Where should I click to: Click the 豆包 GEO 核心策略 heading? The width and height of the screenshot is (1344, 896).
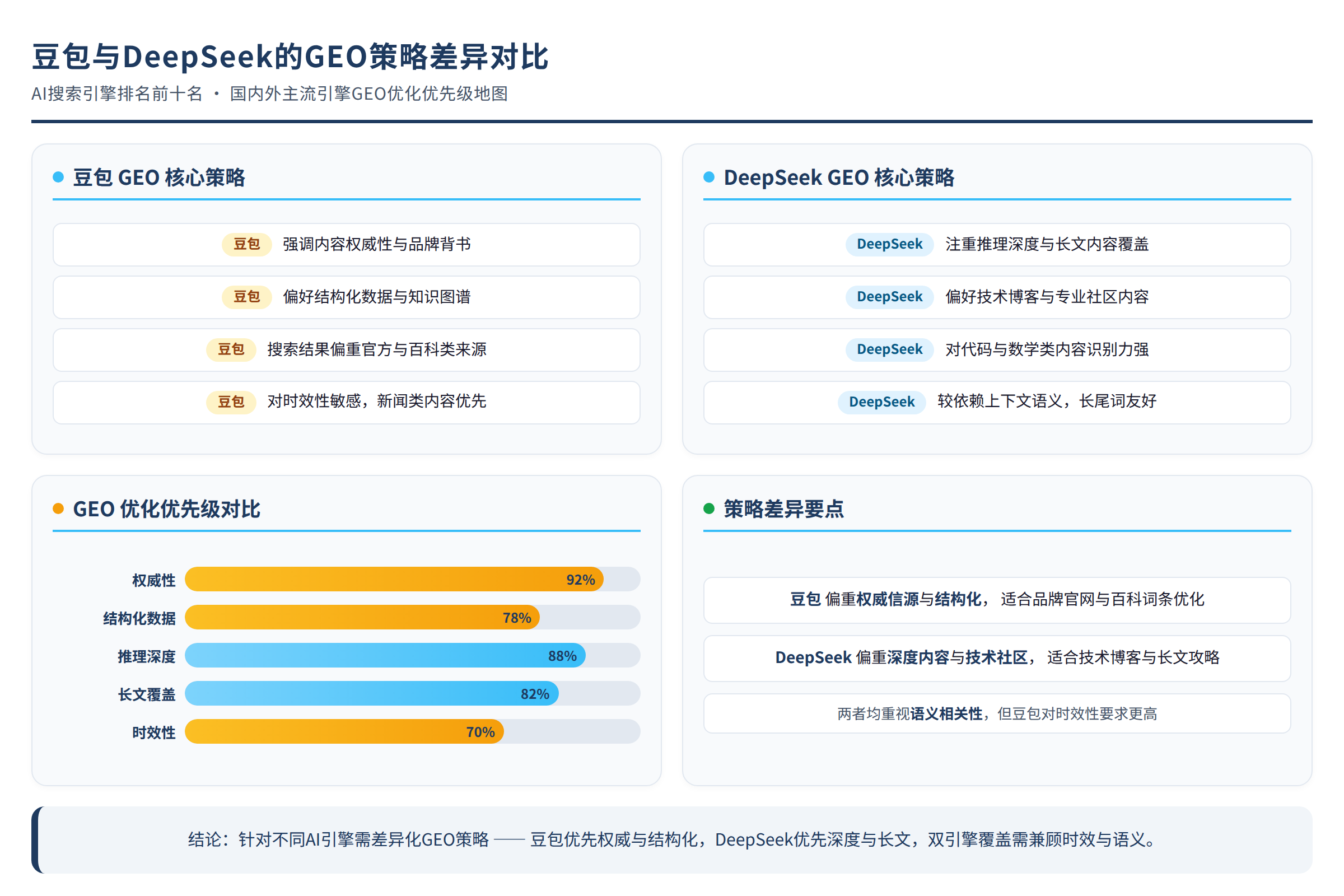(159, 178)
